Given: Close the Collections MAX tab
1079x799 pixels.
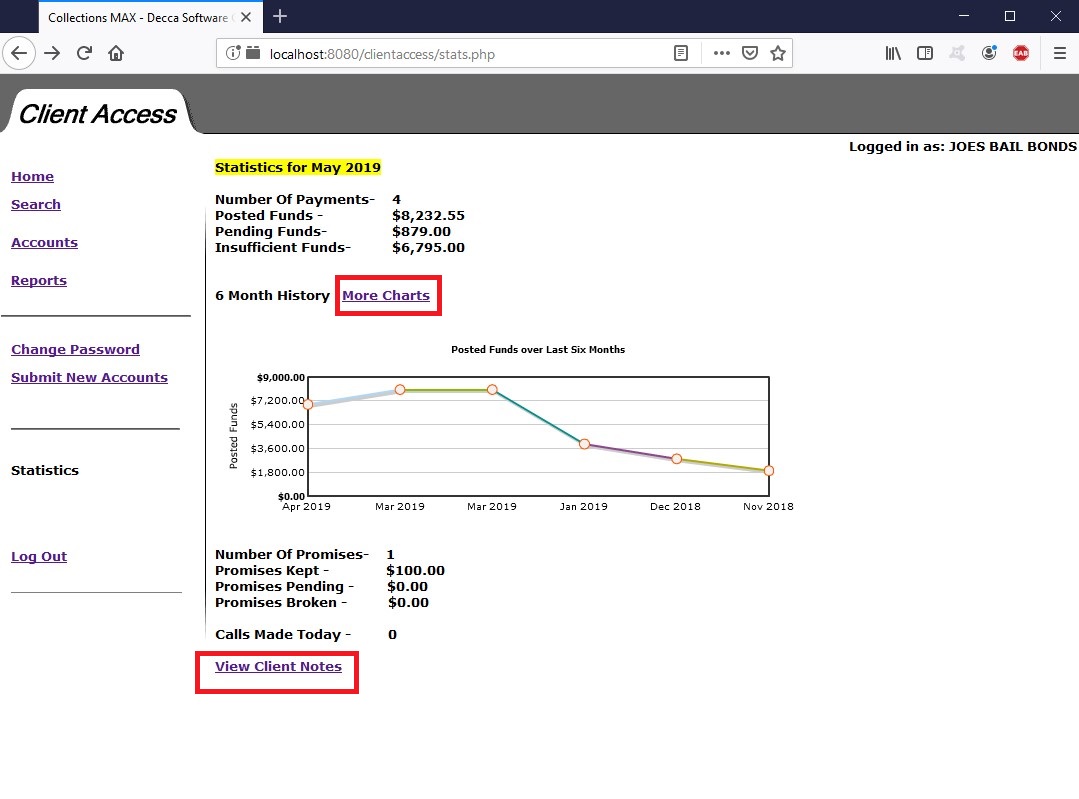Looking at the screenshot, I should click(246, 17).
